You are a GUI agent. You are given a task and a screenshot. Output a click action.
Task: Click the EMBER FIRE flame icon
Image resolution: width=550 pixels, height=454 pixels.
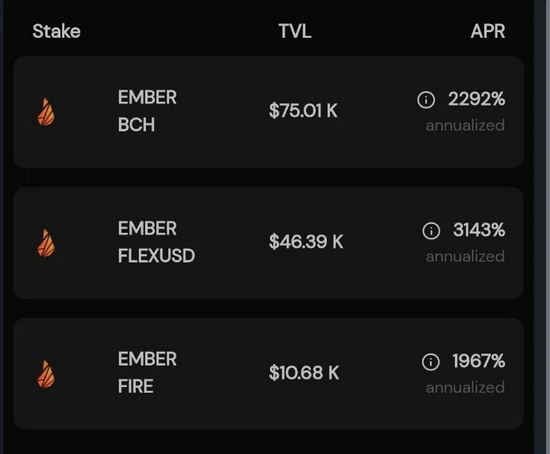click(x=46, y=374)
